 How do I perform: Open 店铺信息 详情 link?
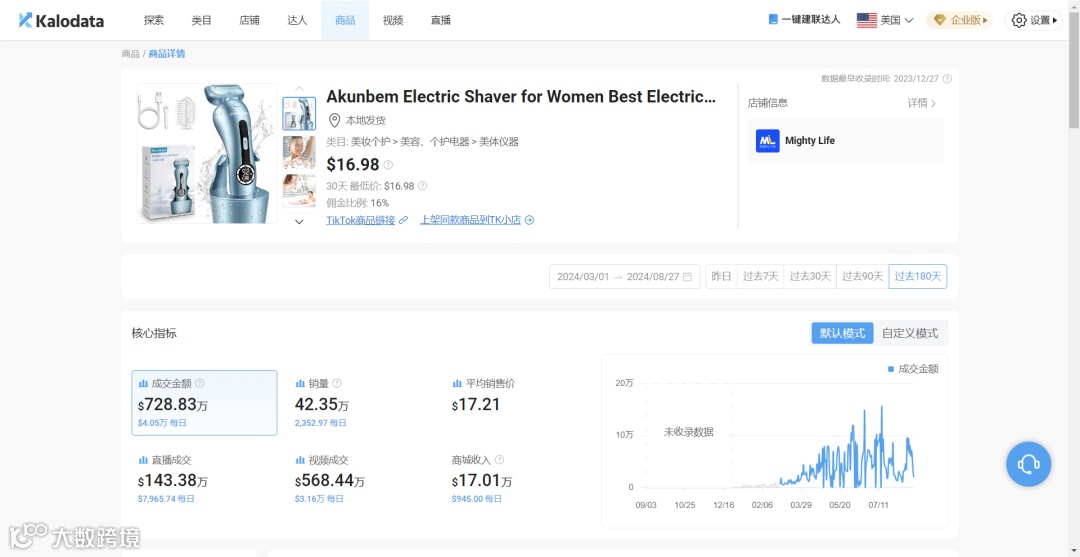922,103
